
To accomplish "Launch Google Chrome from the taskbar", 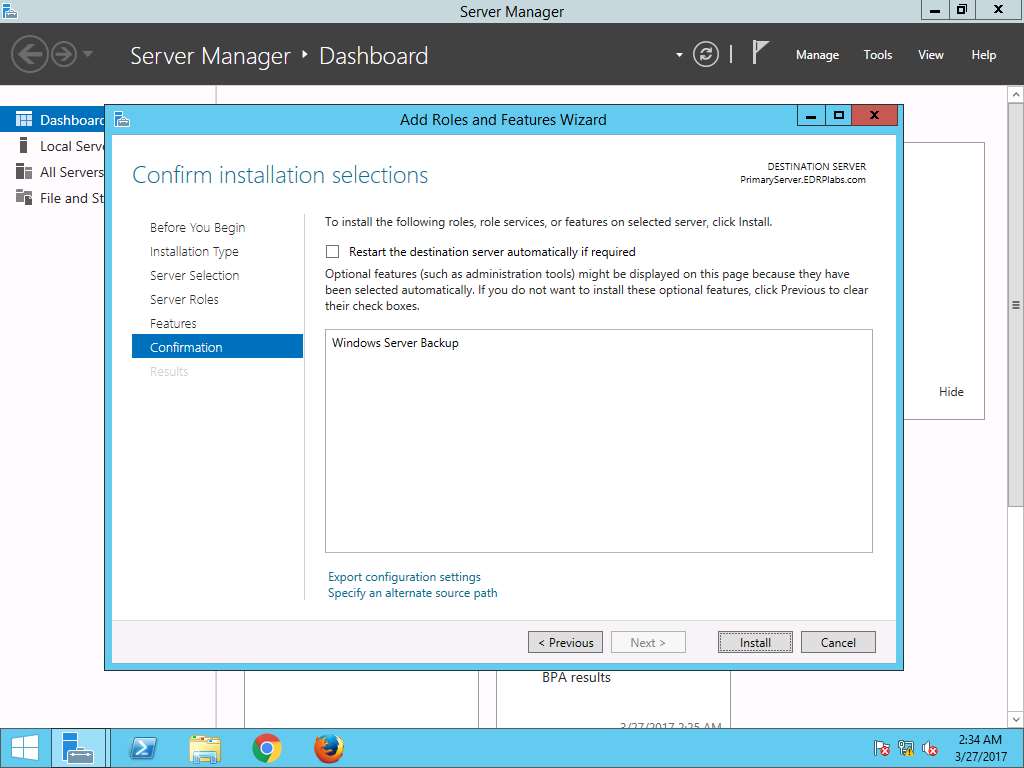I will (x=266, y=748).
